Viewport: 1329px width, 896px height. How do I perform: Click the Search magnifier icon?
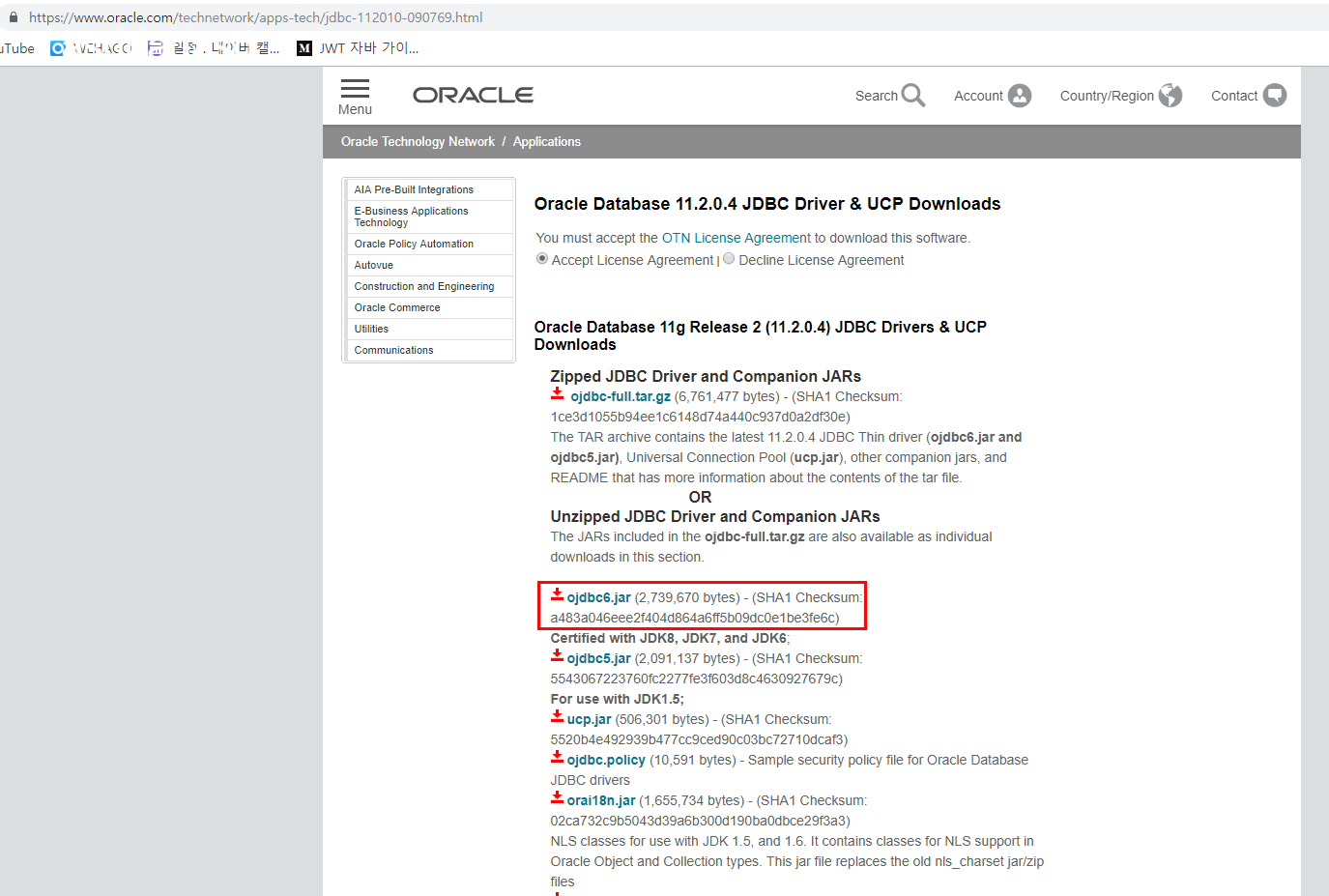[913, 95]
